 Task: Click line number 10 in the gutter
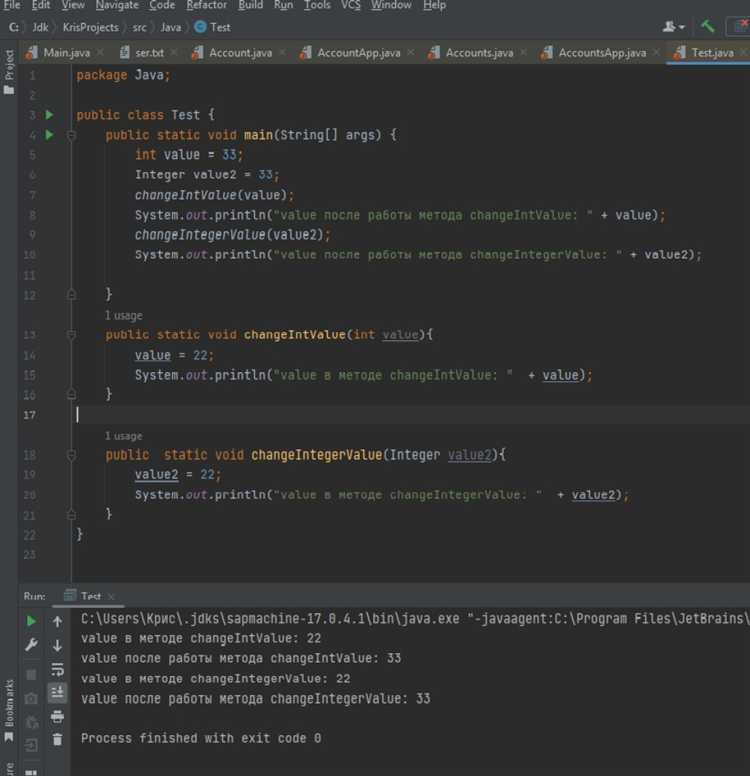tap(30, 255)
